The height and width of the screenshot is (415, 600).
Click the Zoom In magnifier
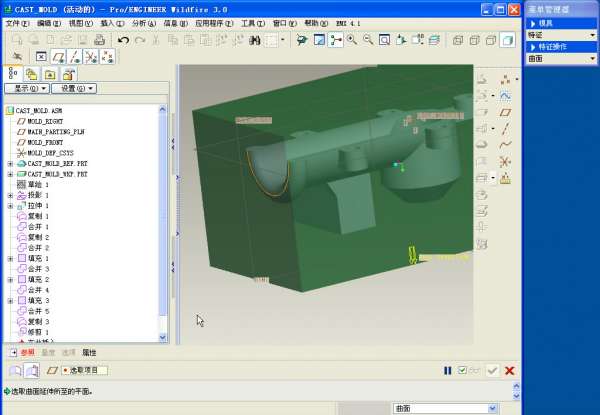(x=352, y=40)
